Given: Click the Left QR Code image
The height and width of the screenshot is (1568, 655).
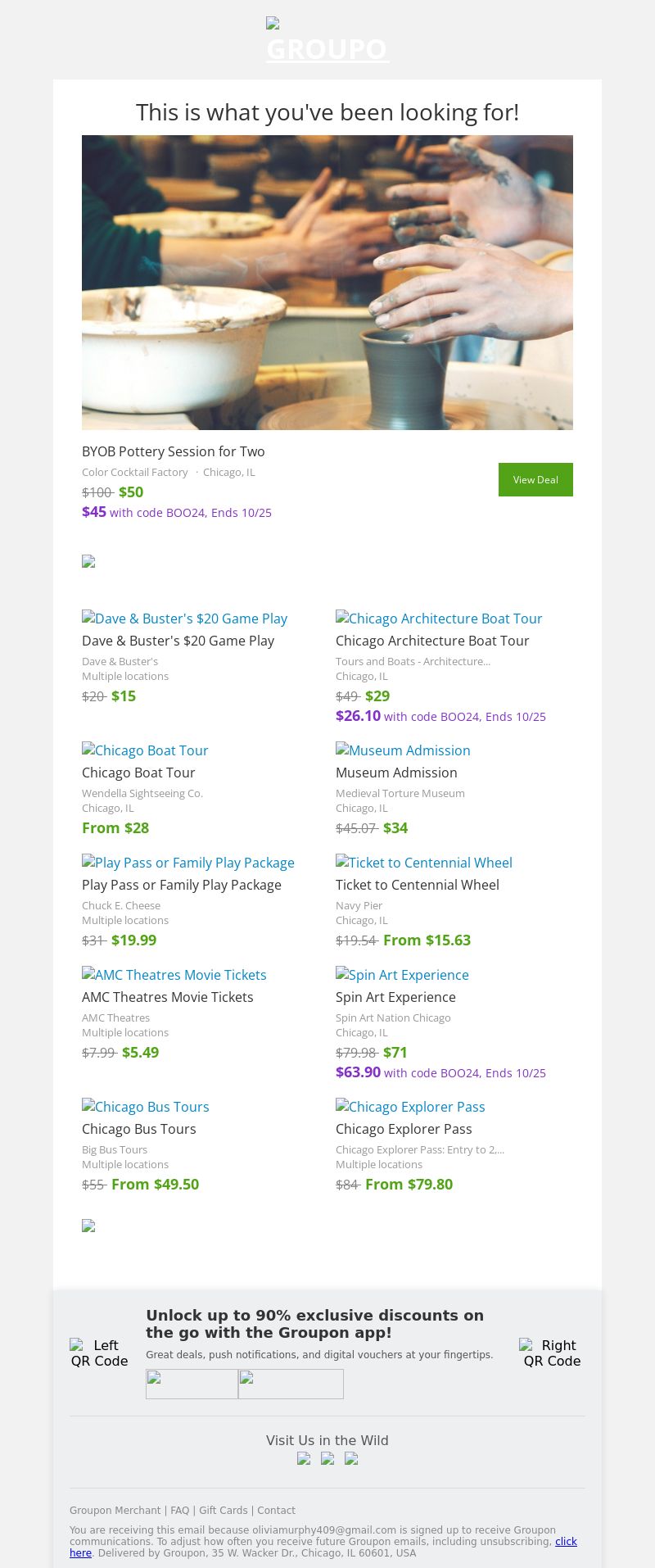Looking at the screenshot, I should (99, 1353).
